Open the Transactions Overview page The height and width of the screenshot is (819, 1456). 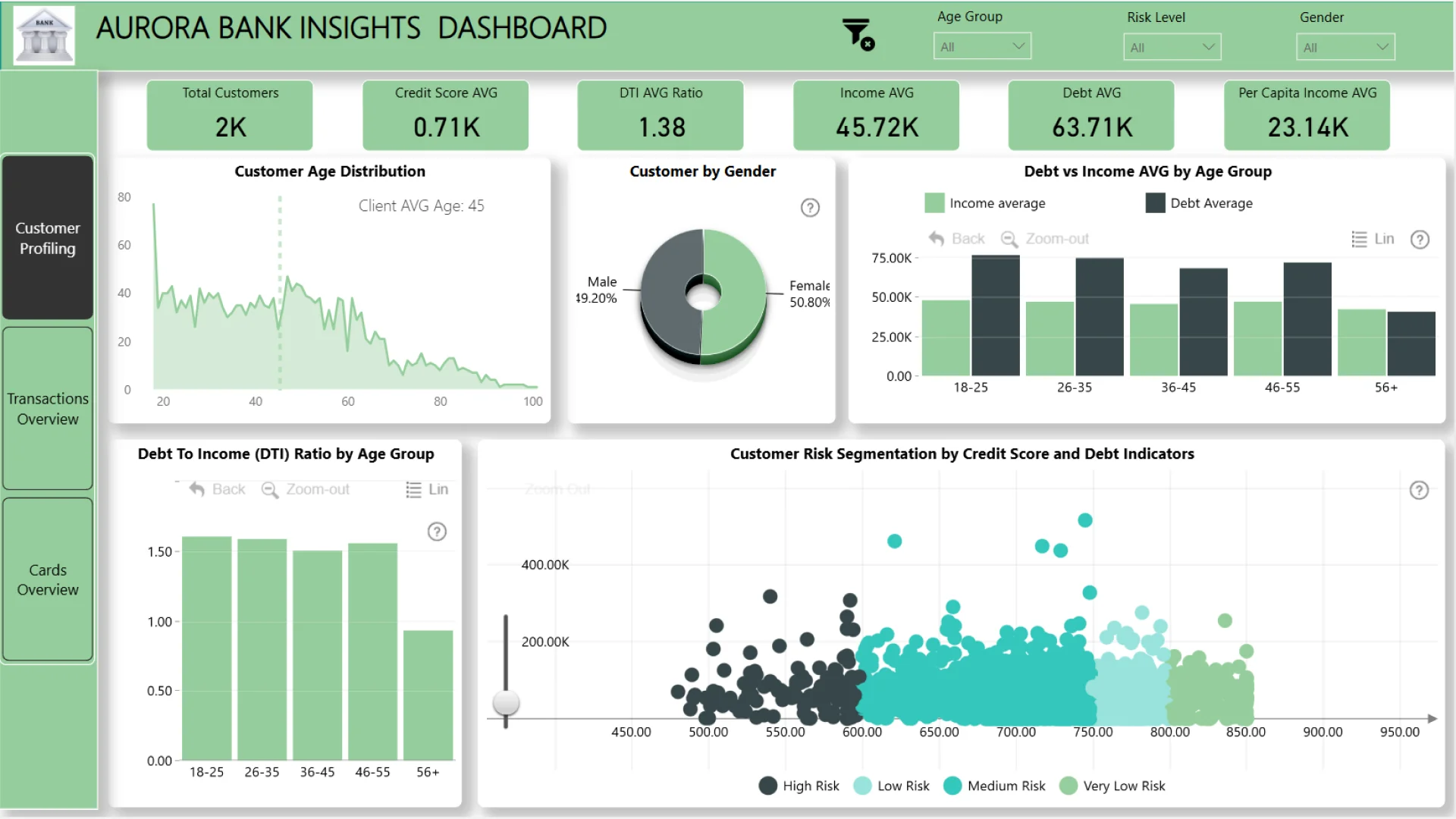[48, 409]
